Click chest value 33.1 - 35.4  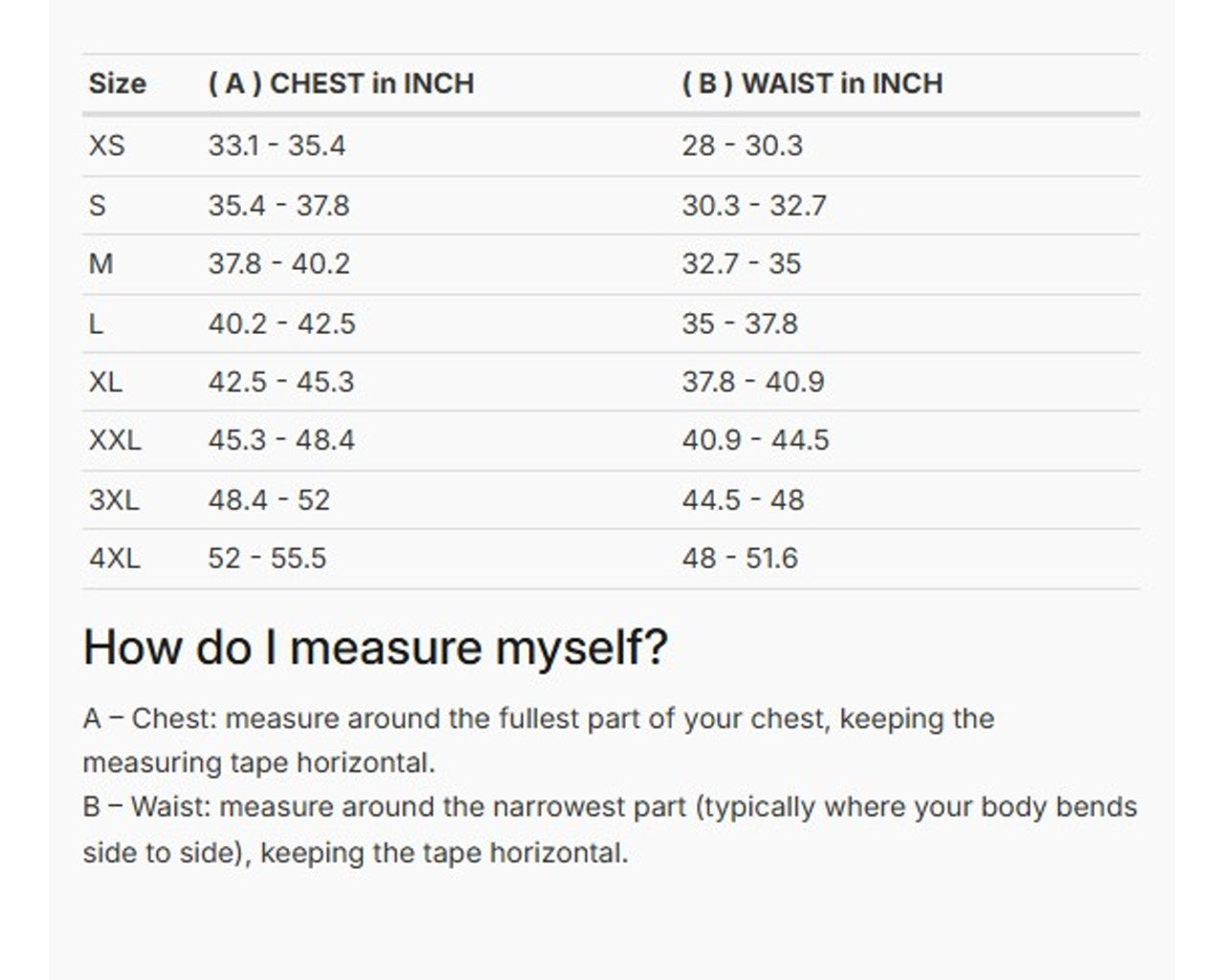click(x=277, y=145)
